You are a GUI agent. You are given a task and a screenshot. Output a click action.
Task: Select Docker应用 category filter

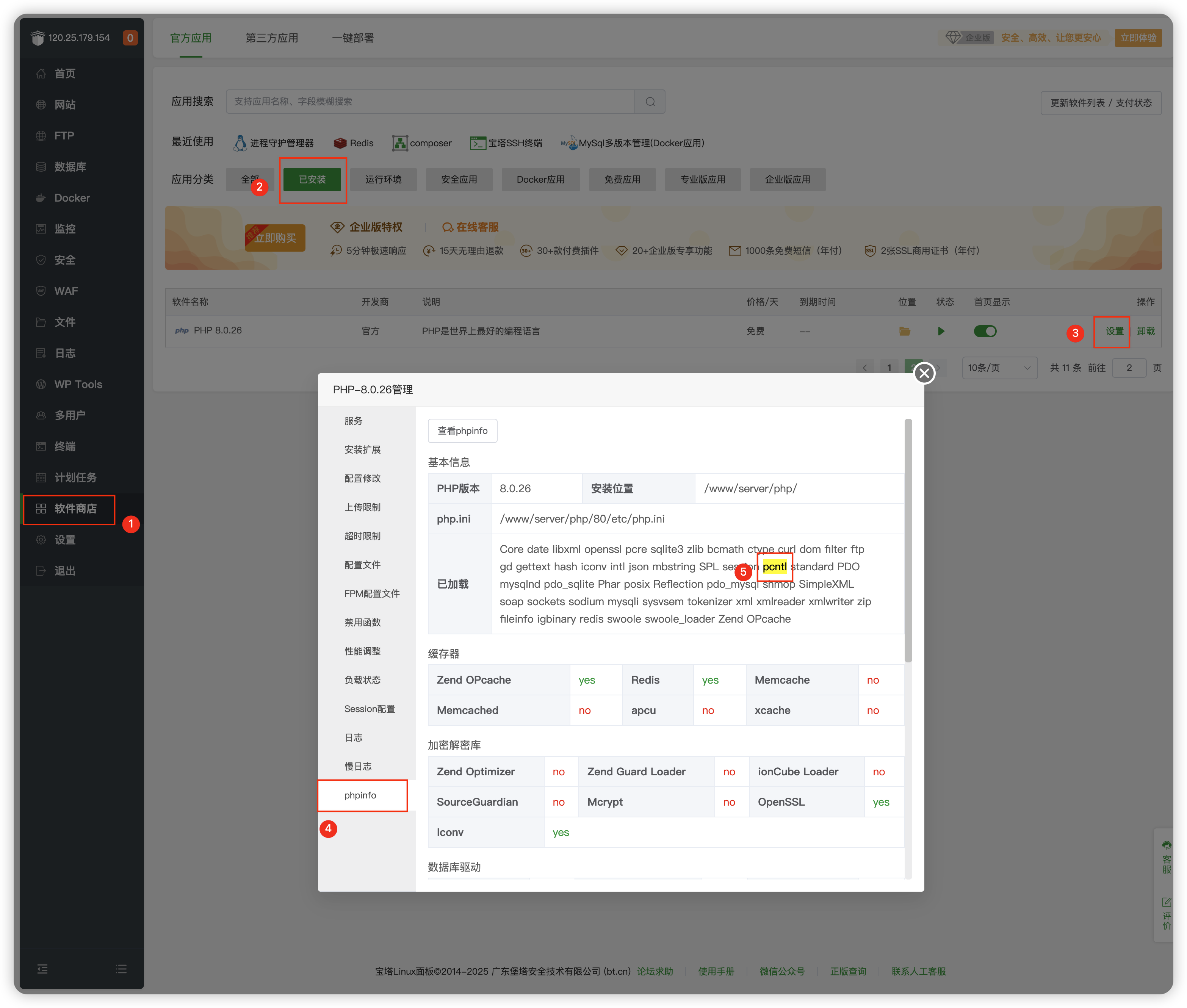click(x=540, y=179)
